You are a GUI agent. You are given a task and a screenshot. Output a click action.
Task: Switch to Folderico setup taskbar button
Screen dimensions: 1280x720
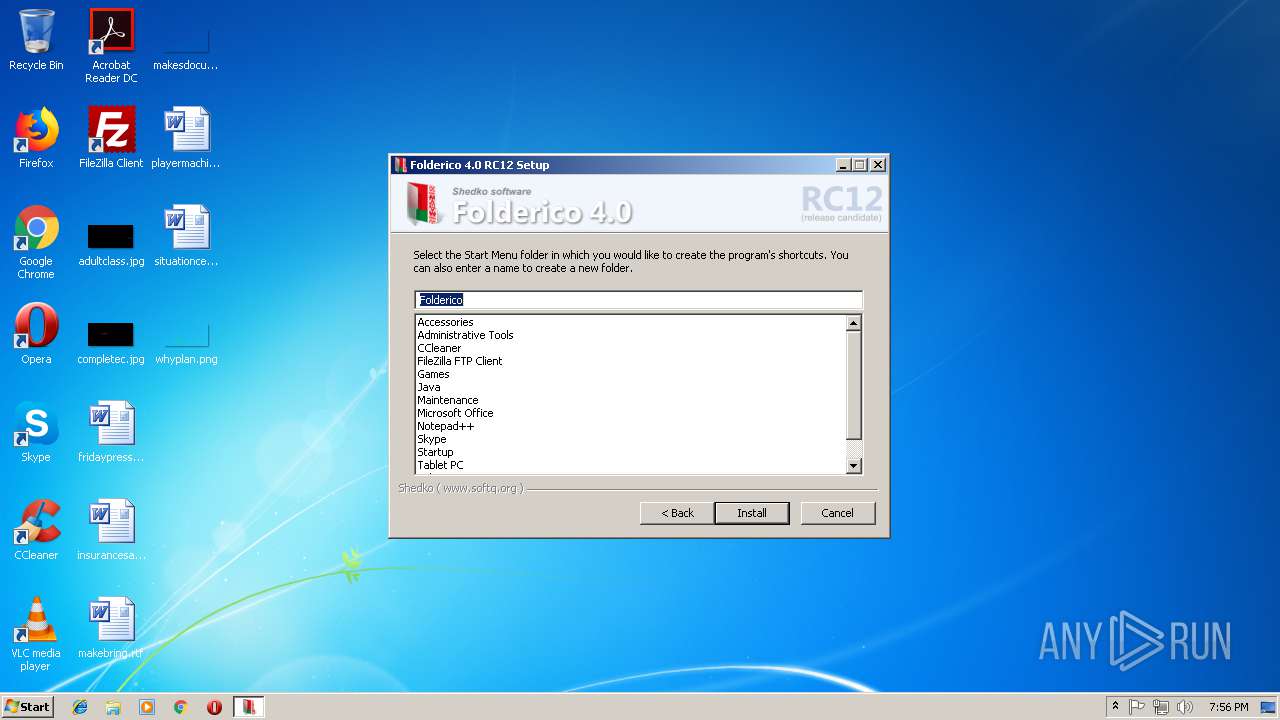coord(249,707)
